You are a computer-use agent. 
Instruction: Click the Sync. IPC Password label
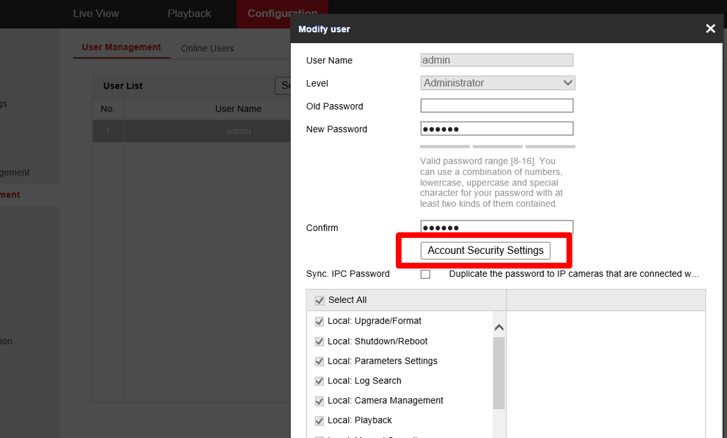tap(348, 274)
